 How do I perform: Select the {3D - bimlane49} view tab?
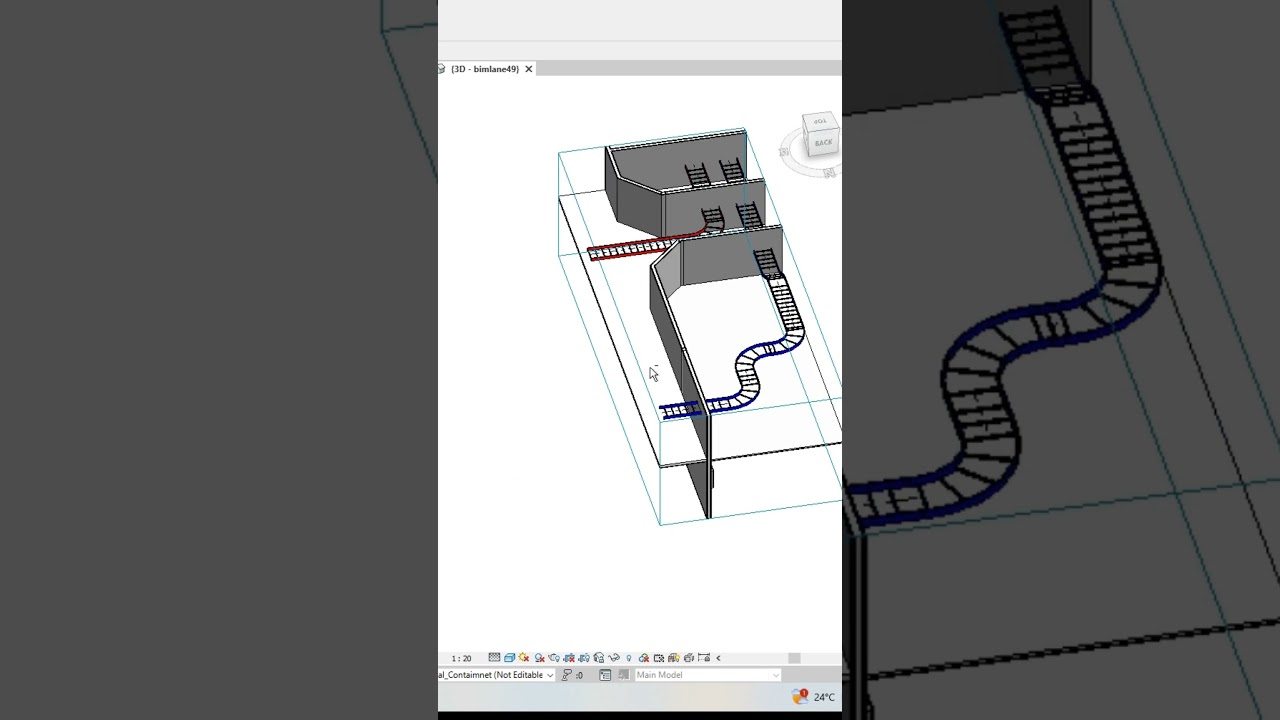pyautogui.click(x=485, y=69)
